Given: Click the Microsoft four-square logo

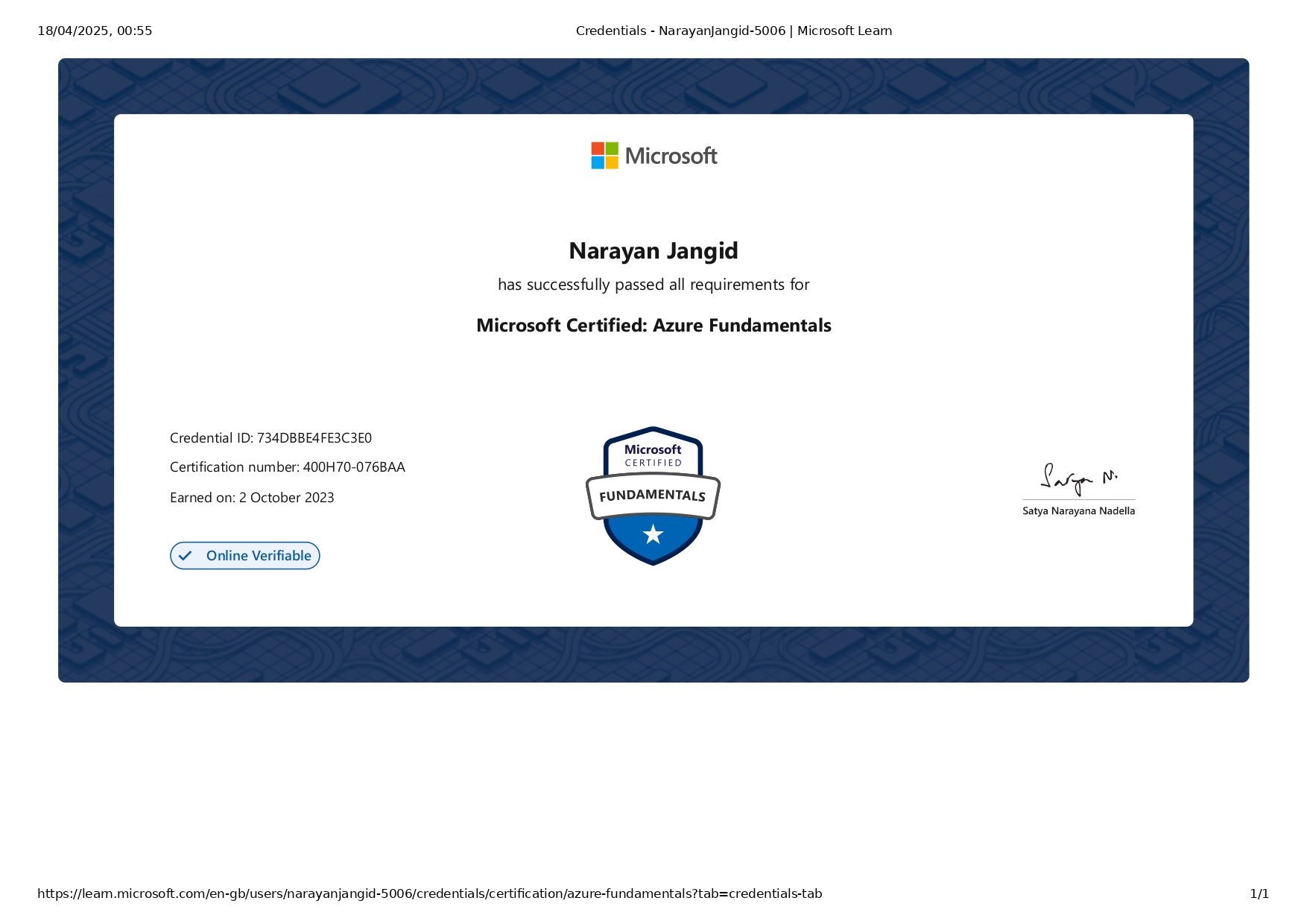Looking at the screenshot, I should click(604, 156).
